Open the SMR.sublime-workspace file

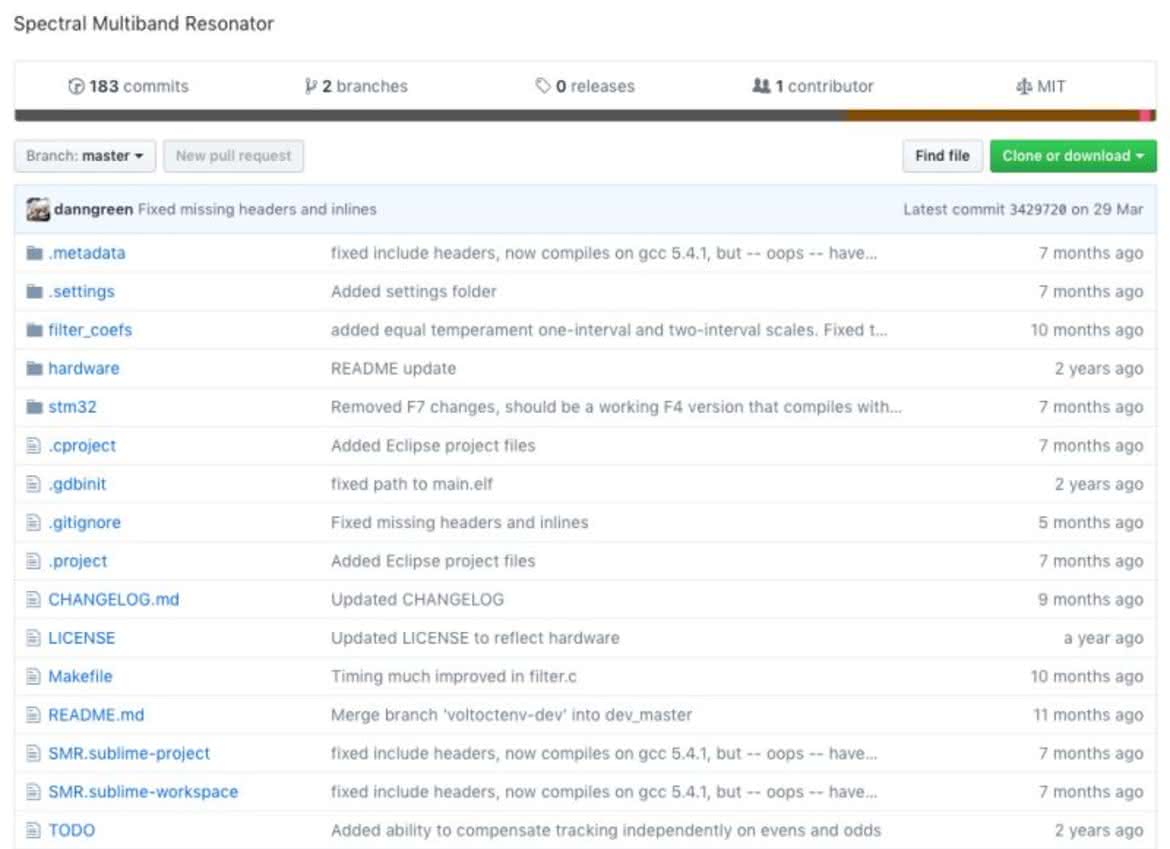point(143,792)
